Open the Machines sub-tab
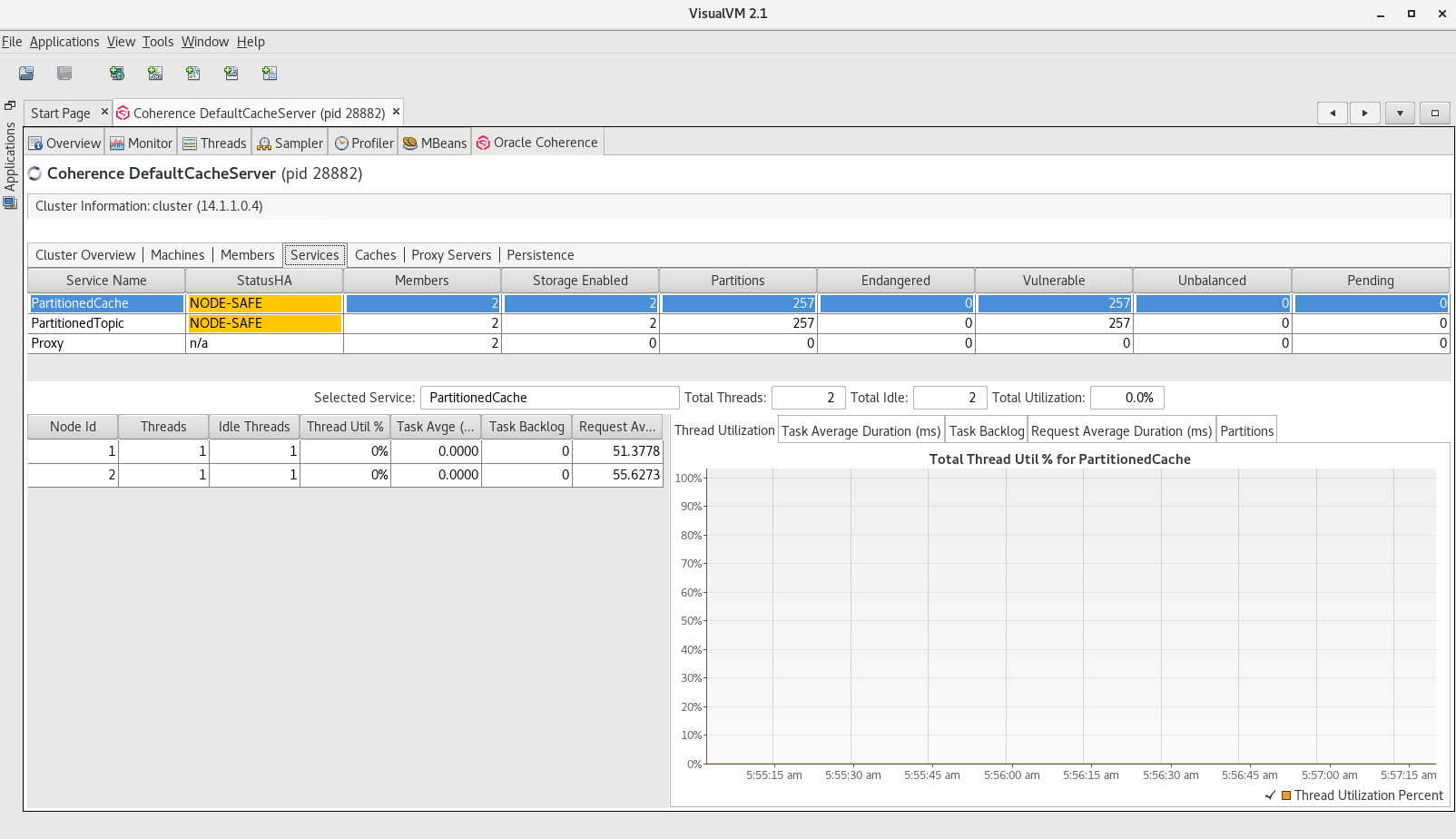1456x839 pixels. (x=178, y=255)
